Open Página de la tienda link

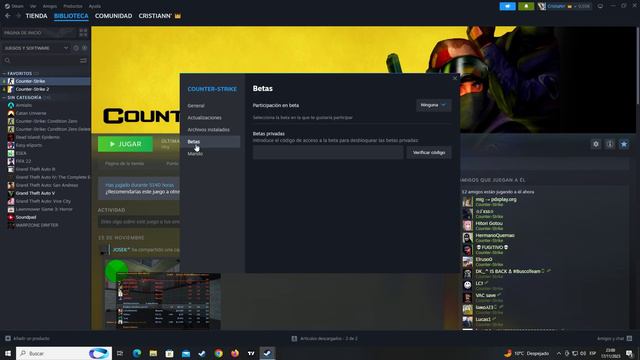pos(124,163)
